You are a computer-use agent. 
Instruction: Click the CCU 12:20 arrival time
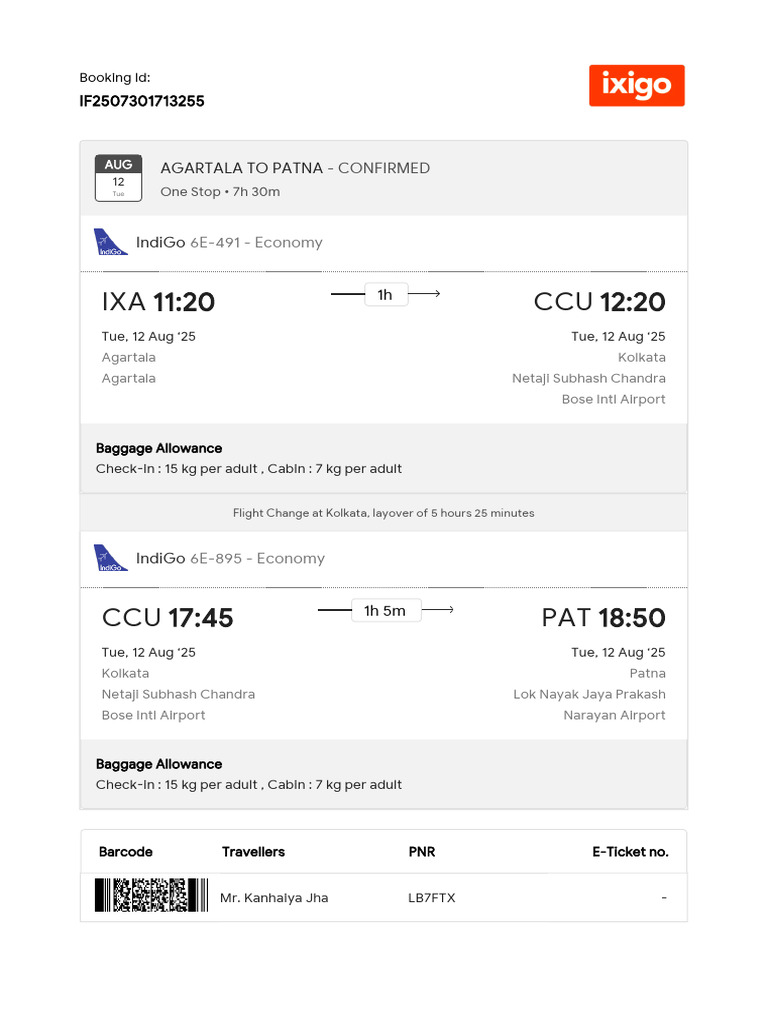[599, 302]
